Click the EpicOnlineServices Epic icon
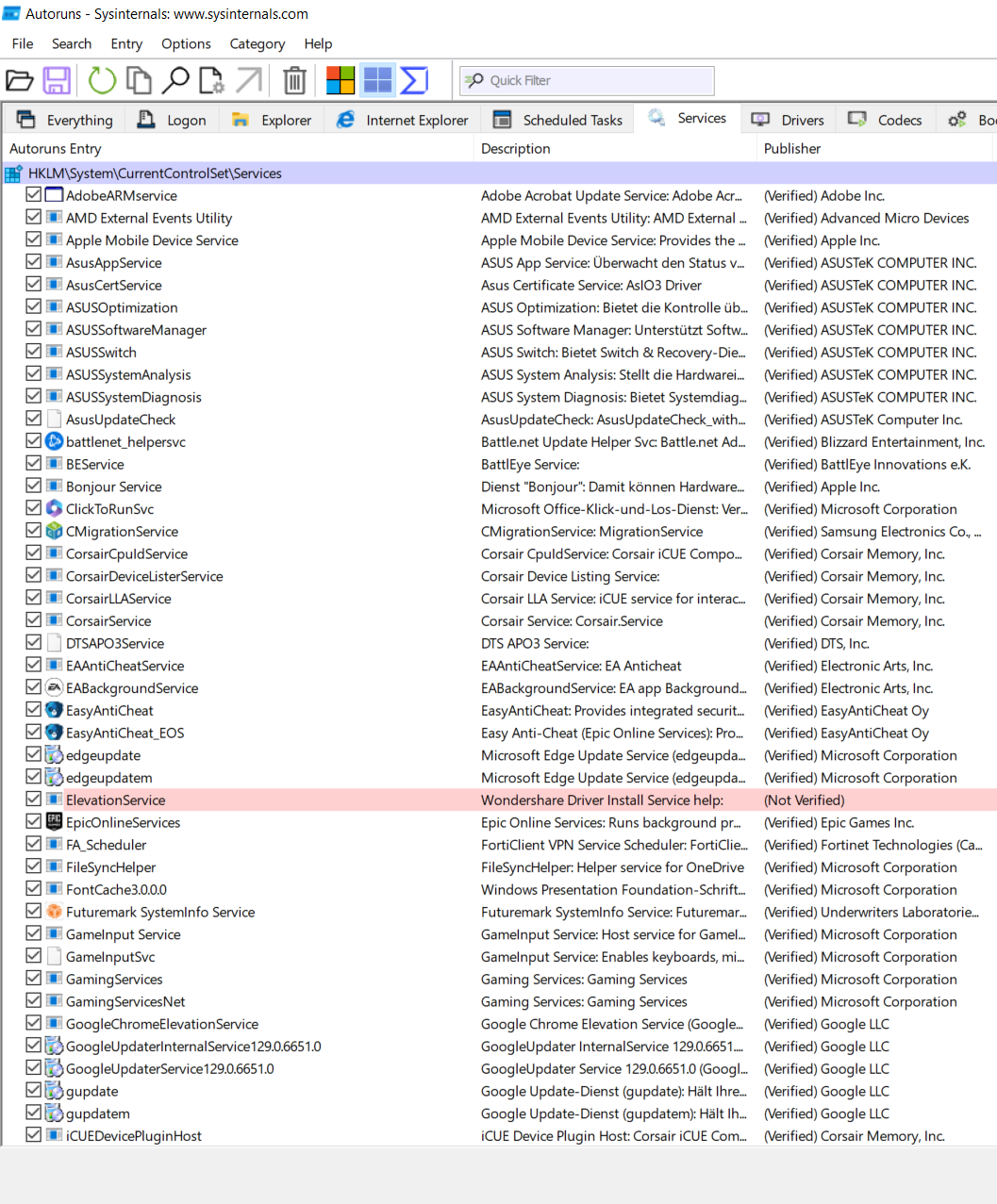The image size is (997, 1204). click(55, 822)
